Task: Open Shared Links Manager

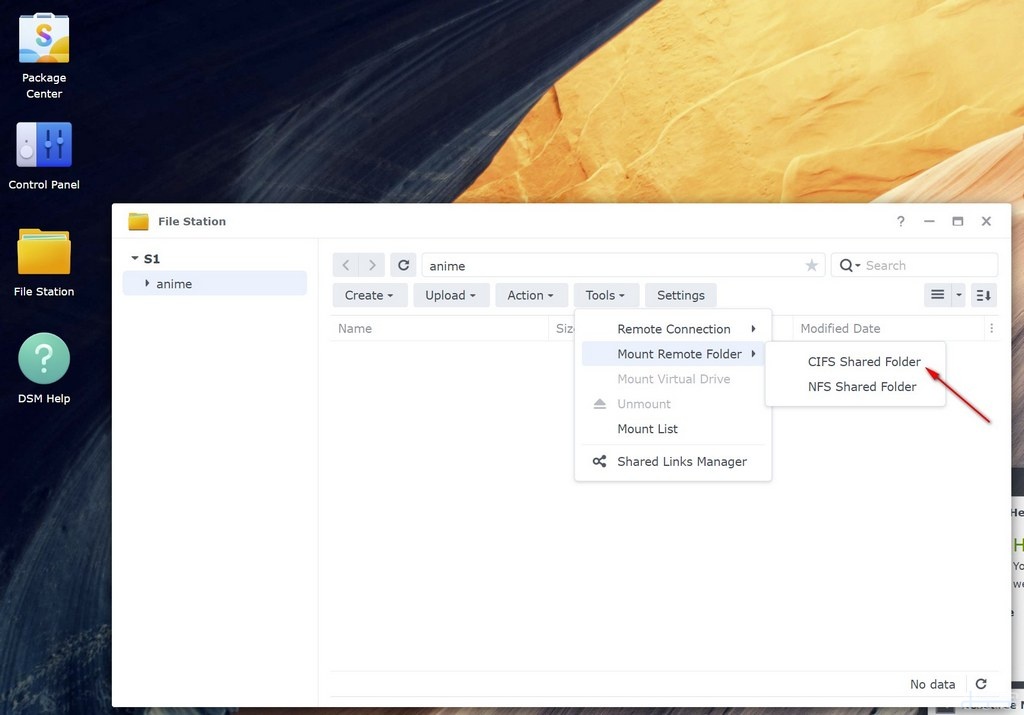Action: point(681,462)
